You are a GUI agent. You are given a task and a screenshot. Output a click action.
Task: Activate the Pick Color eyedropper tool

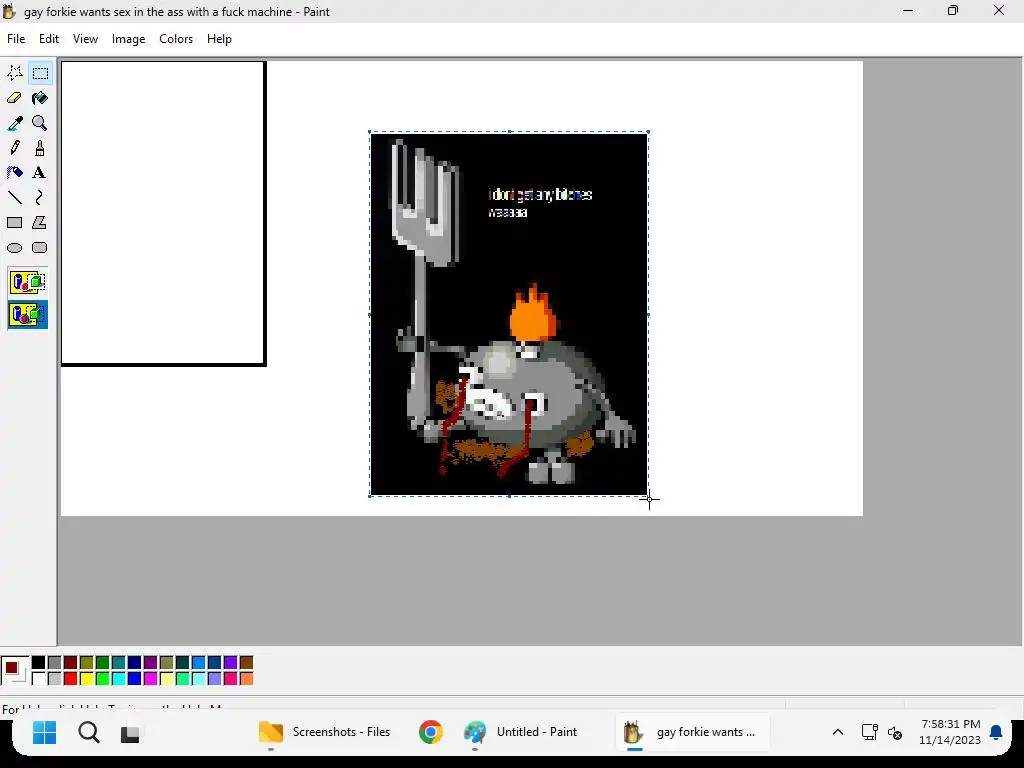[15, 123]
